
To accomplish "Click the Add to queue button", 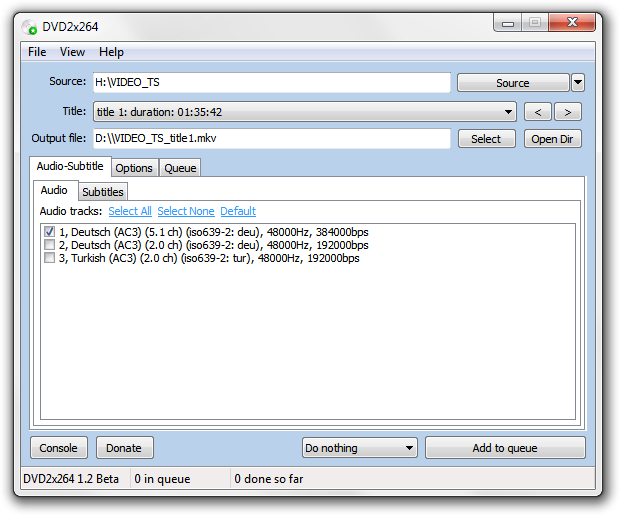I will point(505,448).
